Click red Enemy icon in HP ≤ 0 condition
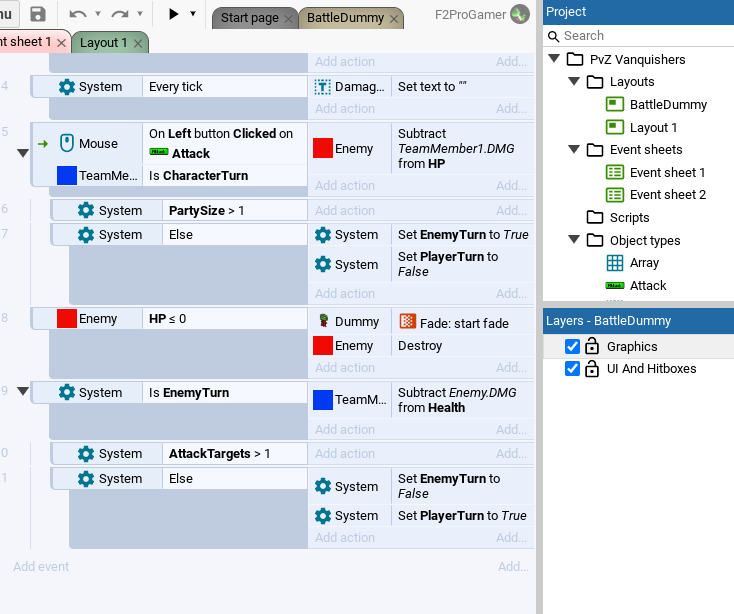Screen dimensions: 734x614 coord(67,318)
